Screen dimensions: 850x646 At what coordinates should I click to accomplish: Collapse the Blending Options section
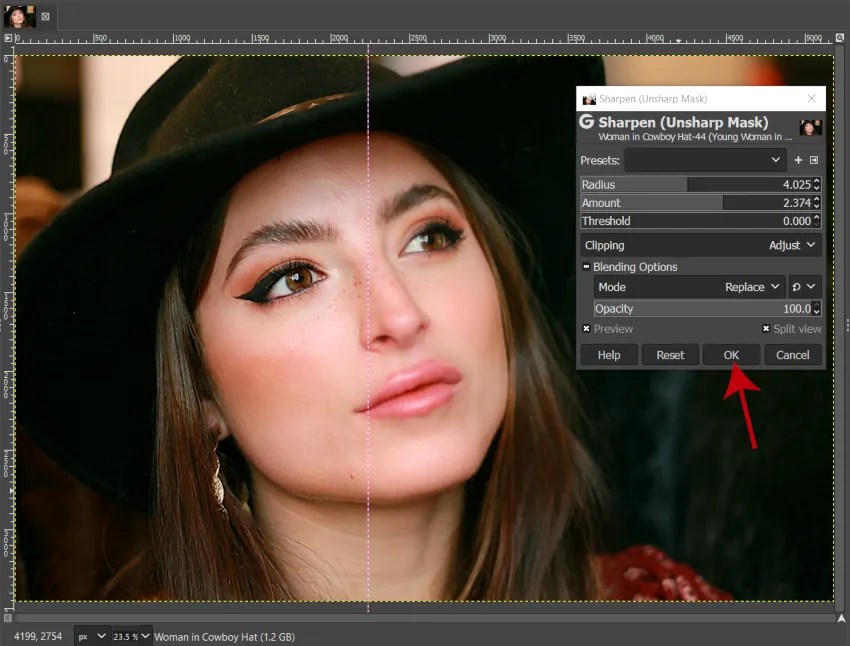pyautogui.click(x=586, y=266)
